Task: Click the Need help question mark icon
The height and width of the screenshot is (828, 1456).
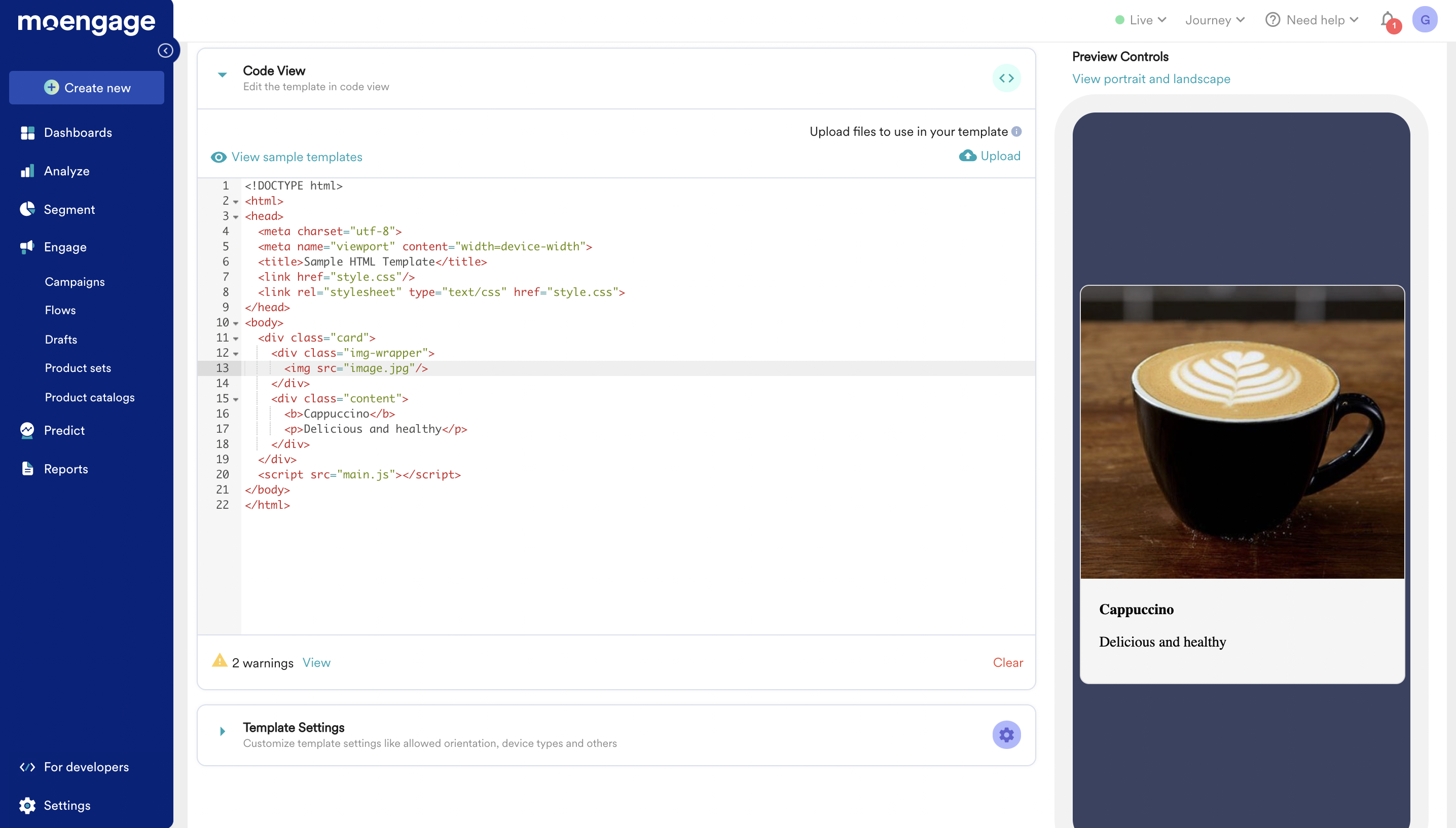Action: click(1273, 20)
